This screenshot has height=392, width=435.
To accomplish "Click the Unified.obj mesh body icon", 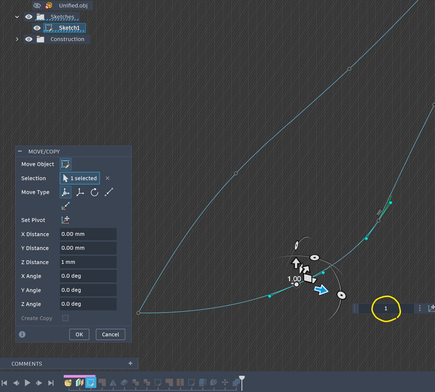I will (x=49, y=5).
